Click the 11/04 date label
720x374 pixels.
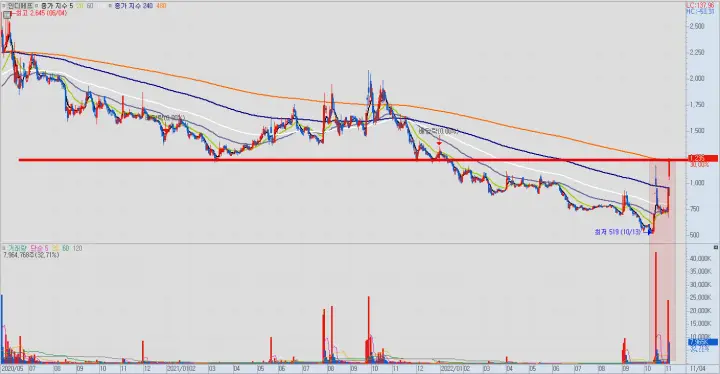(x=698, y=368)
